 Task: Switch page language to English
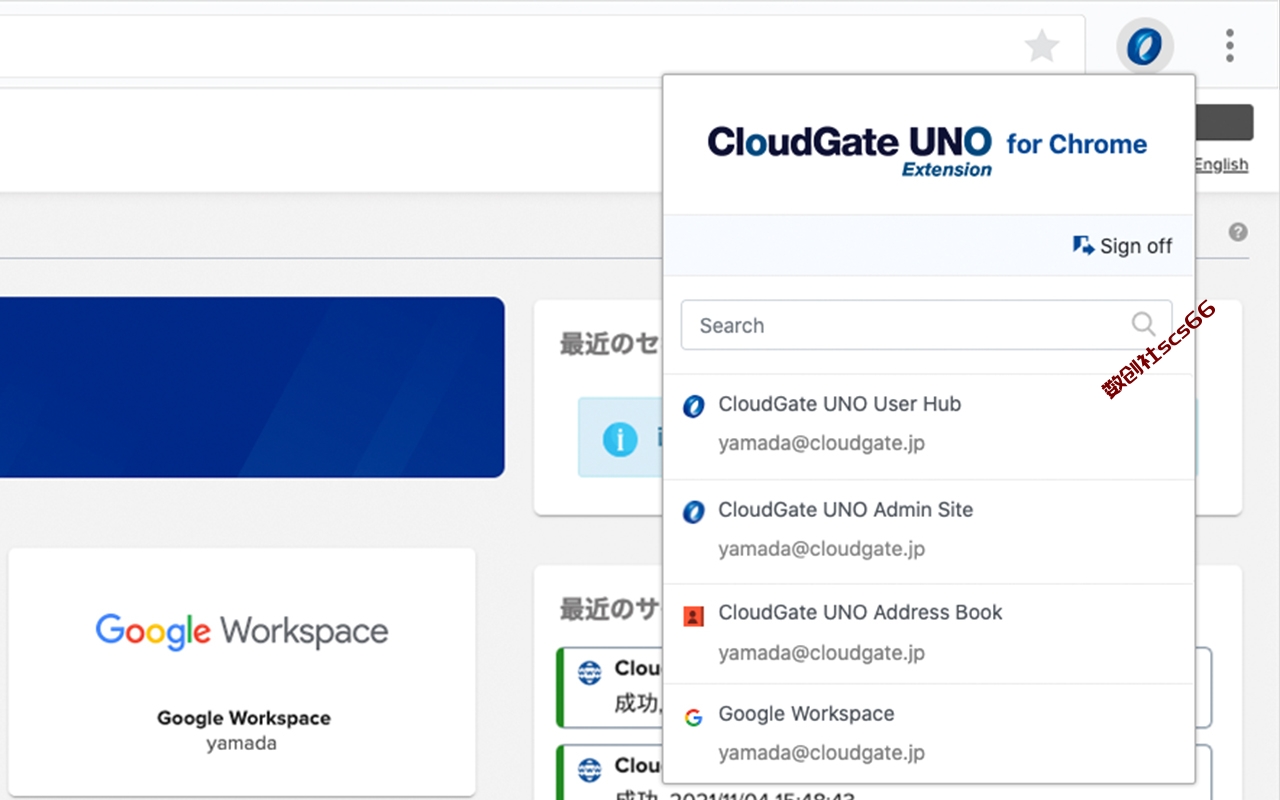(1222, 165)
